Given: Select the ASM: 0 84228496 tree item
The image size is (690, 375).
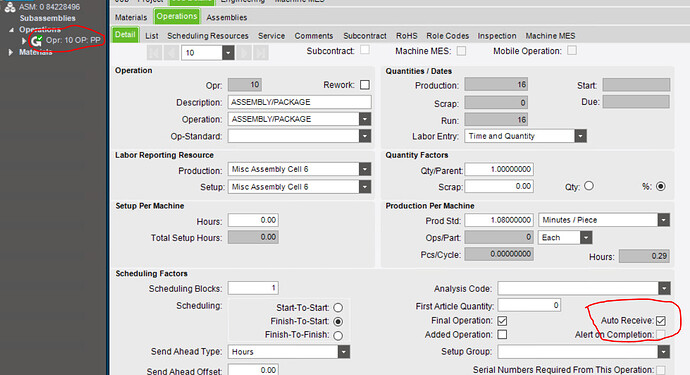Looking at the screenshot, I should pos(49,7).
